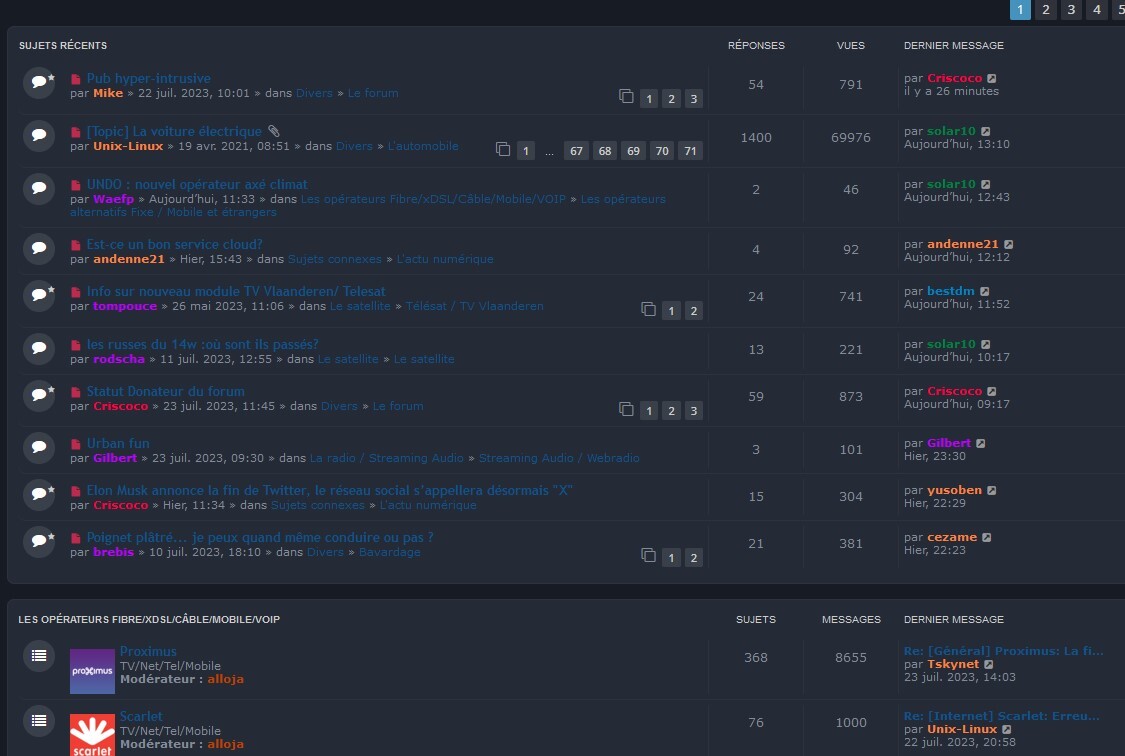Click attachment paperclip icon on La voiture électrique
The image size is (1125, 756).
[x=273, y=131]
